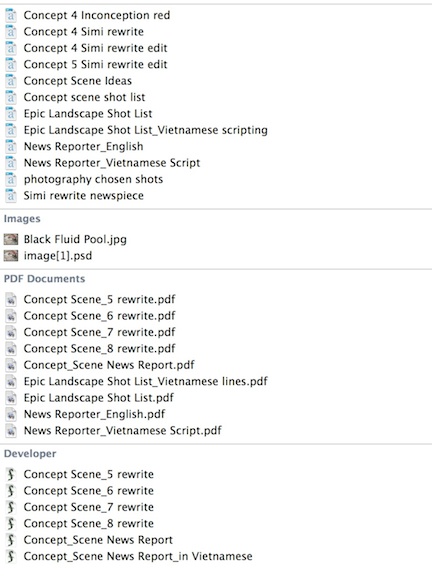
Task: Select photography chosen shots file
Action: pos(93,179)
